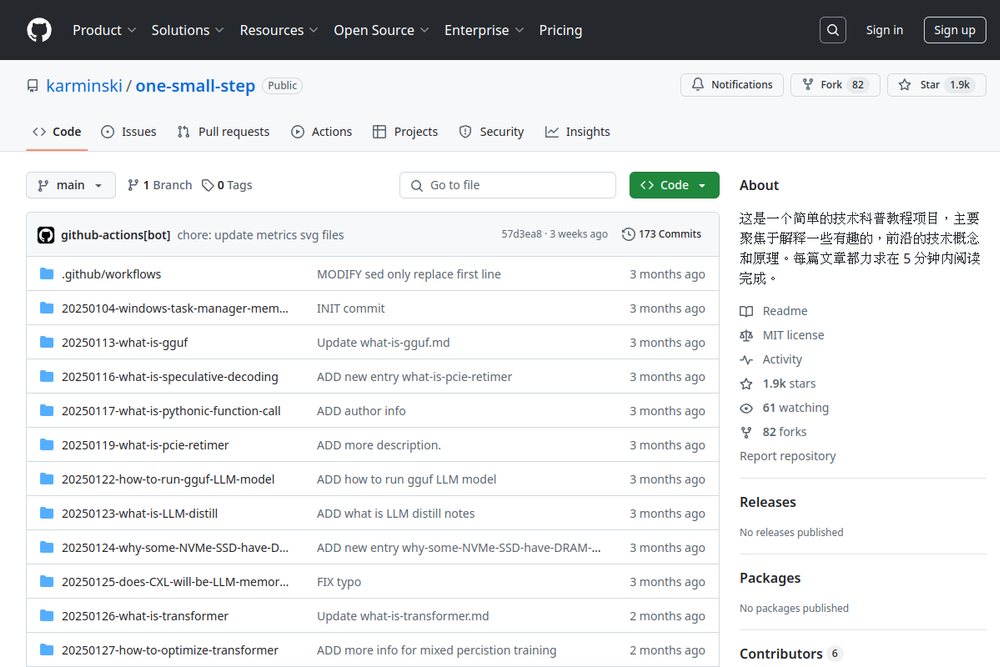Open the 20250122-how-to-run-gguf-LLM-model folder
Image resolution: width=1000 pixels, height=667 pixels.
168,479
